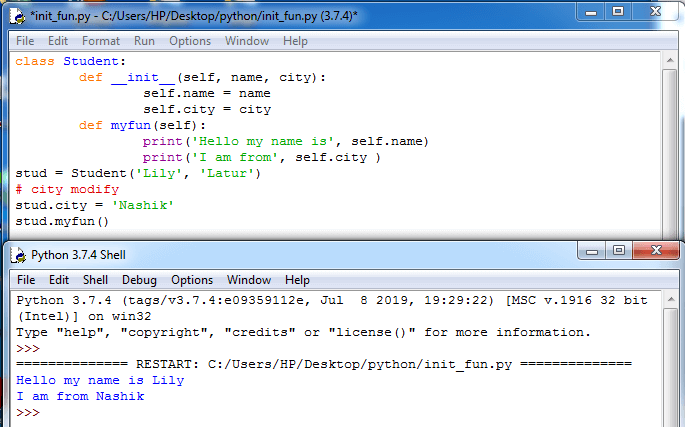685x427 pixels.
Task: Open the Edit menu in the Python Shell
Action: [x=60, y=280]
